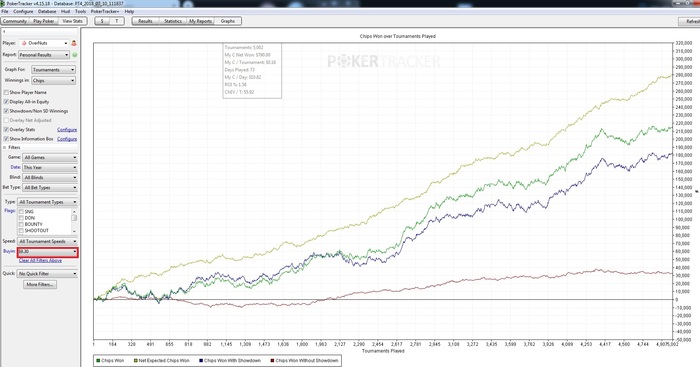Uncheck Display All-in Equity
The width and height of the screenshot is (700, 367).
pos(6,102)
